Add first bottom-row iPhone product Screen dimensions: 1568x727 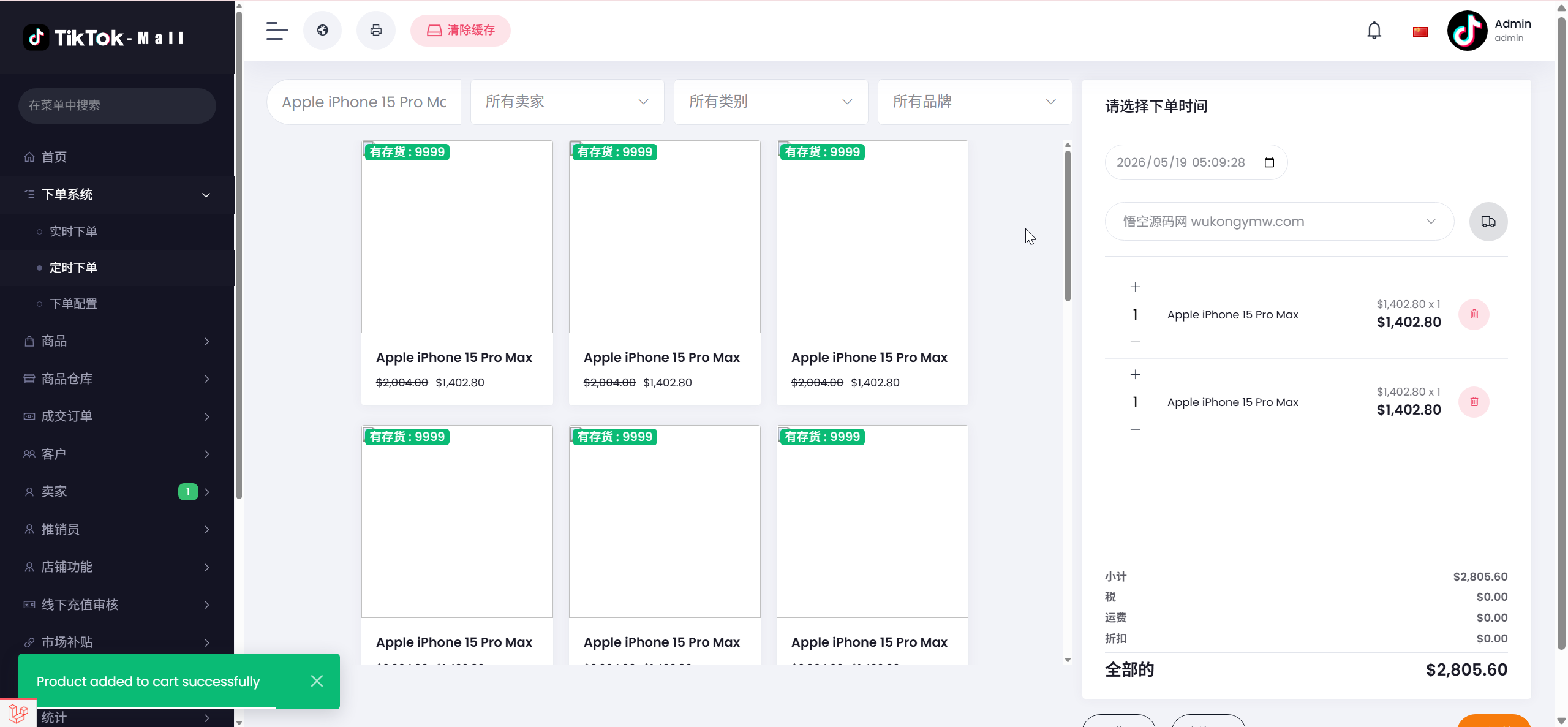457,544
